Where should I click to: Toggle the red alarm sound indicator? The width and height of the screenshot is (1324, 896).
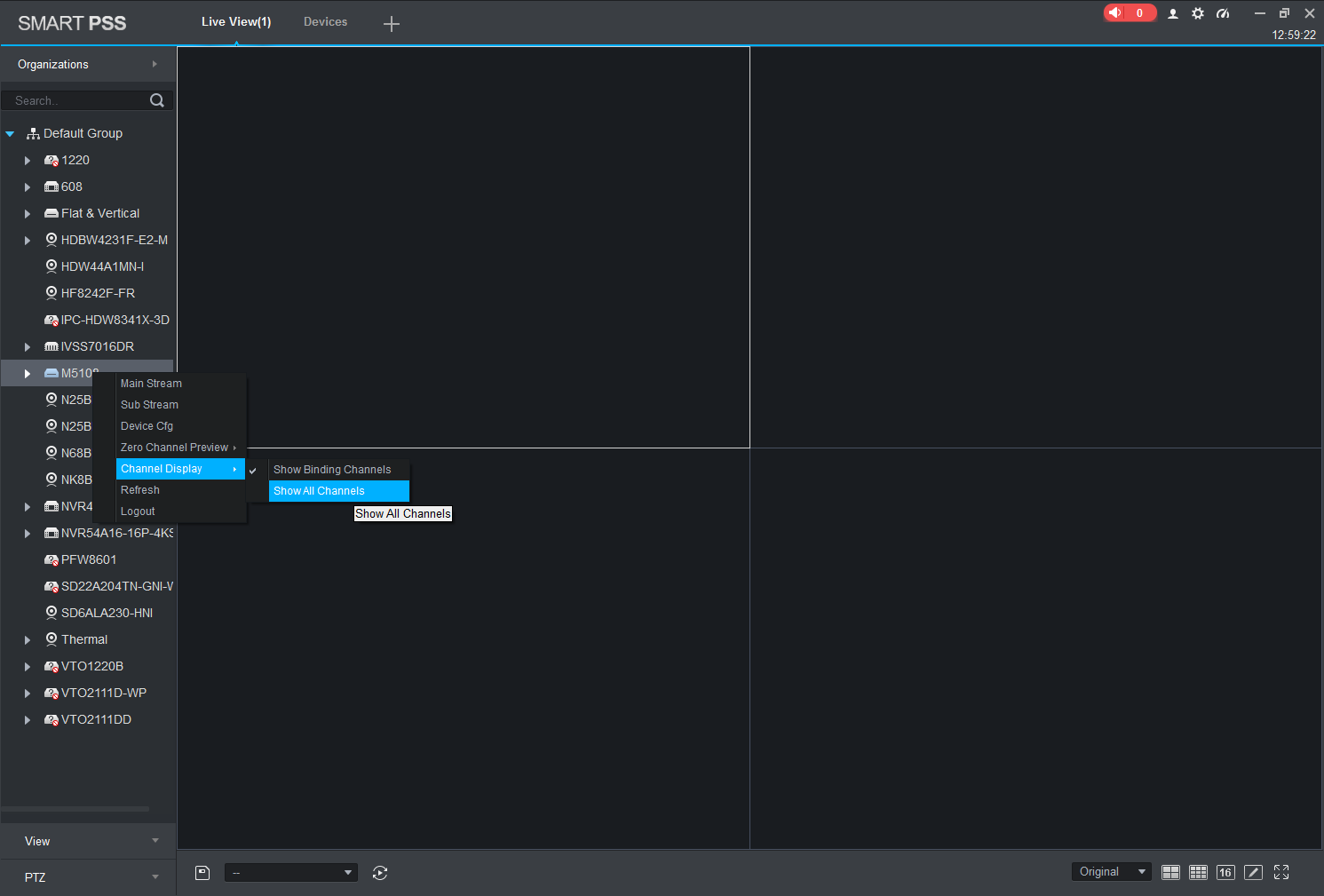pyautogui.click(x=1130, y=13)
